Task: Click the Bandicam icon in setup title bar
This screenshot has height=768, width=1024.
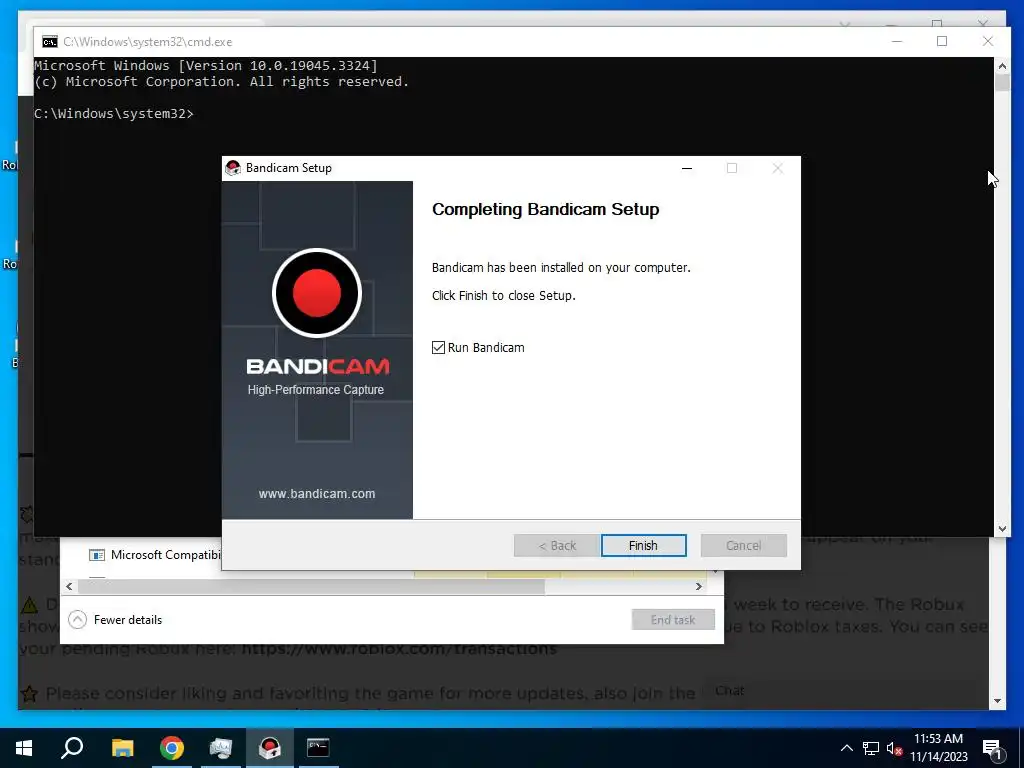Action: (x=233, y=168)
